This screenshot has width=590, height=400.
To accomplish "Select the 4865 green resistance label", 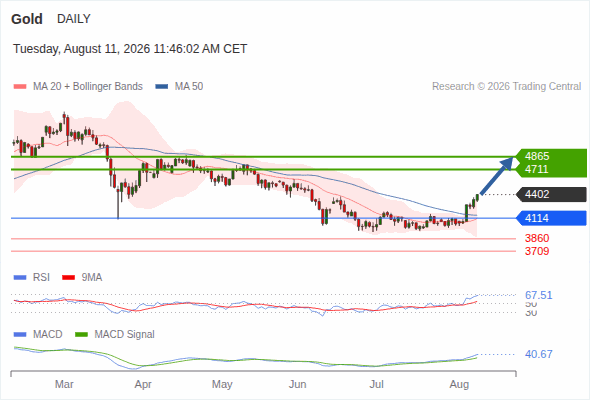I will pyautogui.click(x=537, y=156).
